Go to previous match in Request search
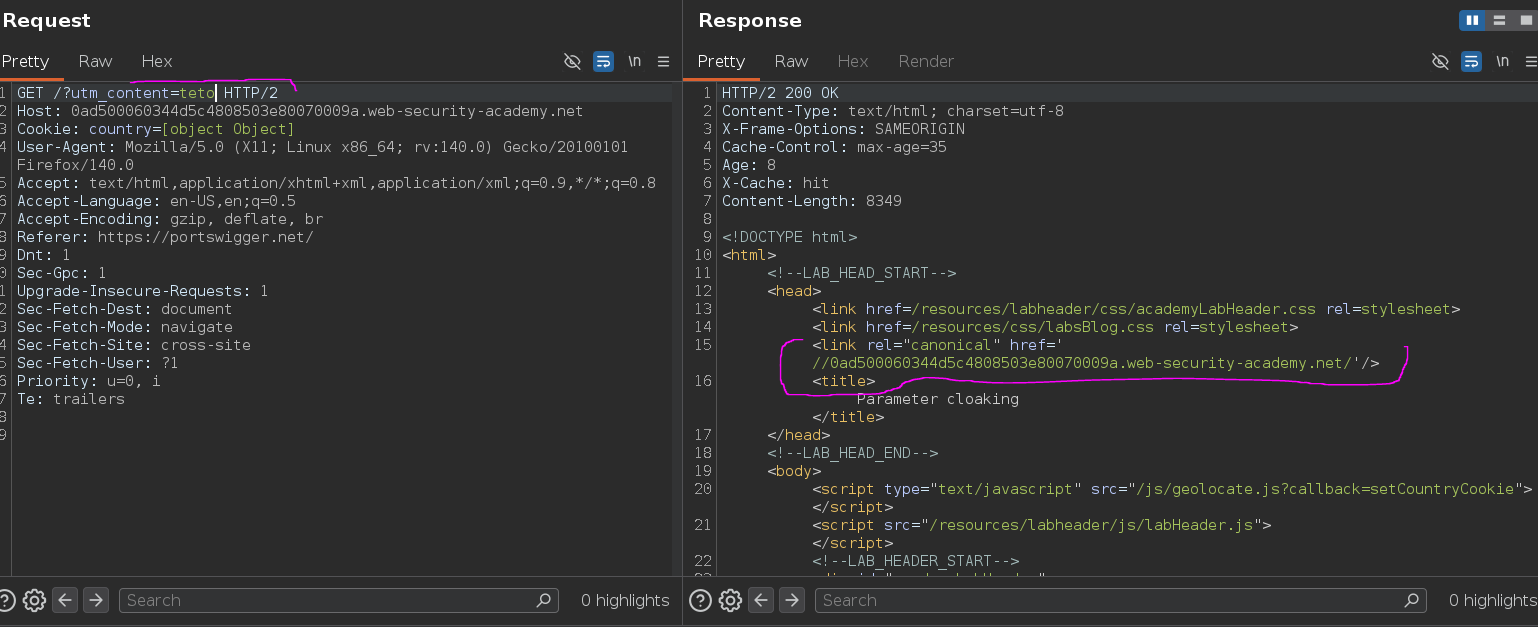 point(65,600)
